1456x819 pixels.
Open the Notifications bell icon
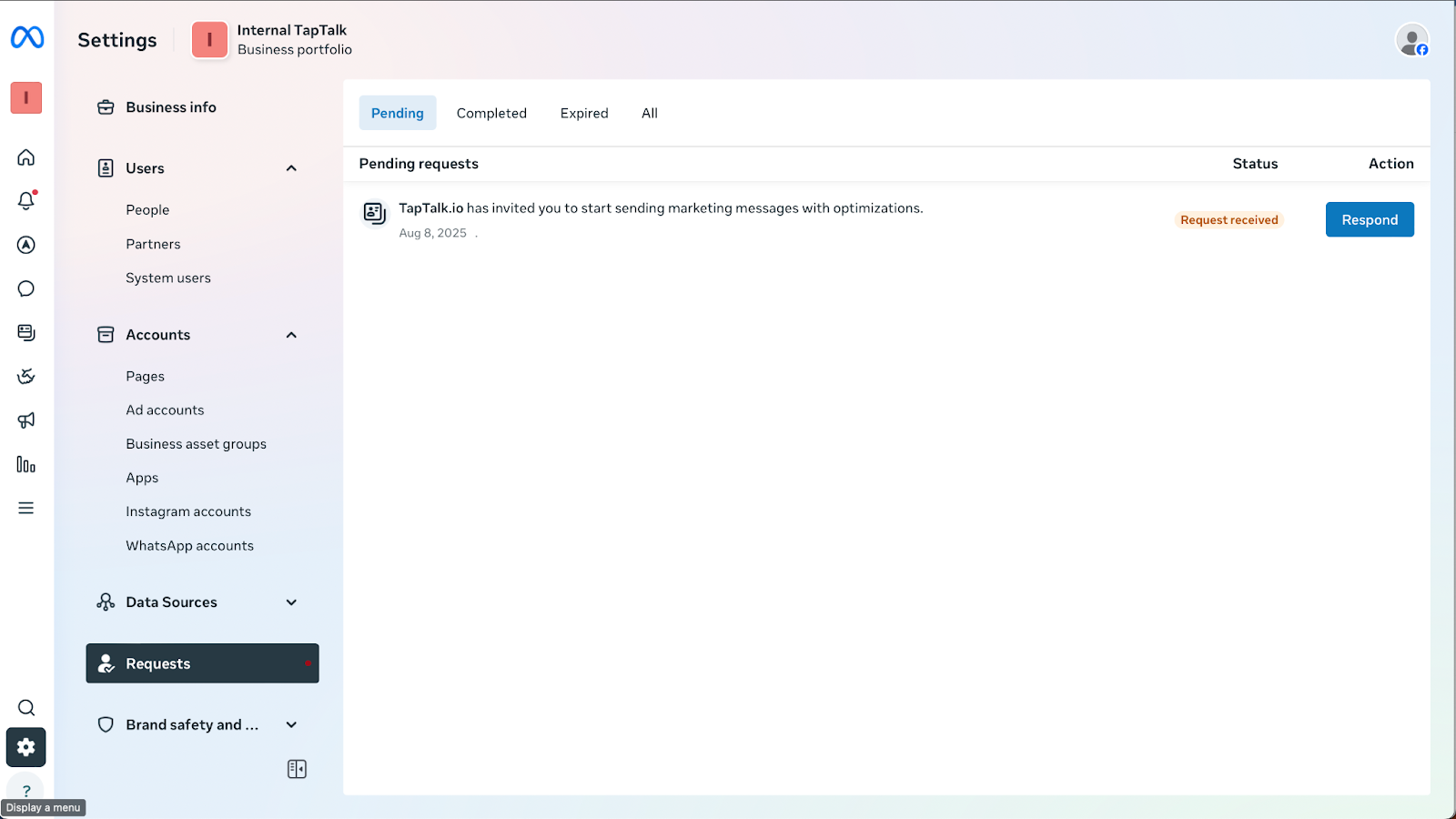26,200
